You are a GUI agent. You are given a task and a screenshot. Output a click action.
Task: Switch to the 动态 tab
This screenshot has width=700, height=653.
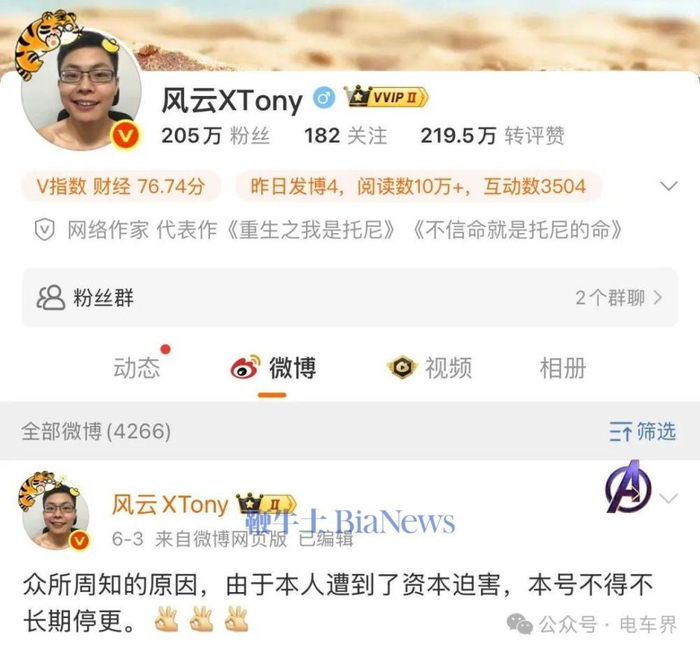point(137,368)
